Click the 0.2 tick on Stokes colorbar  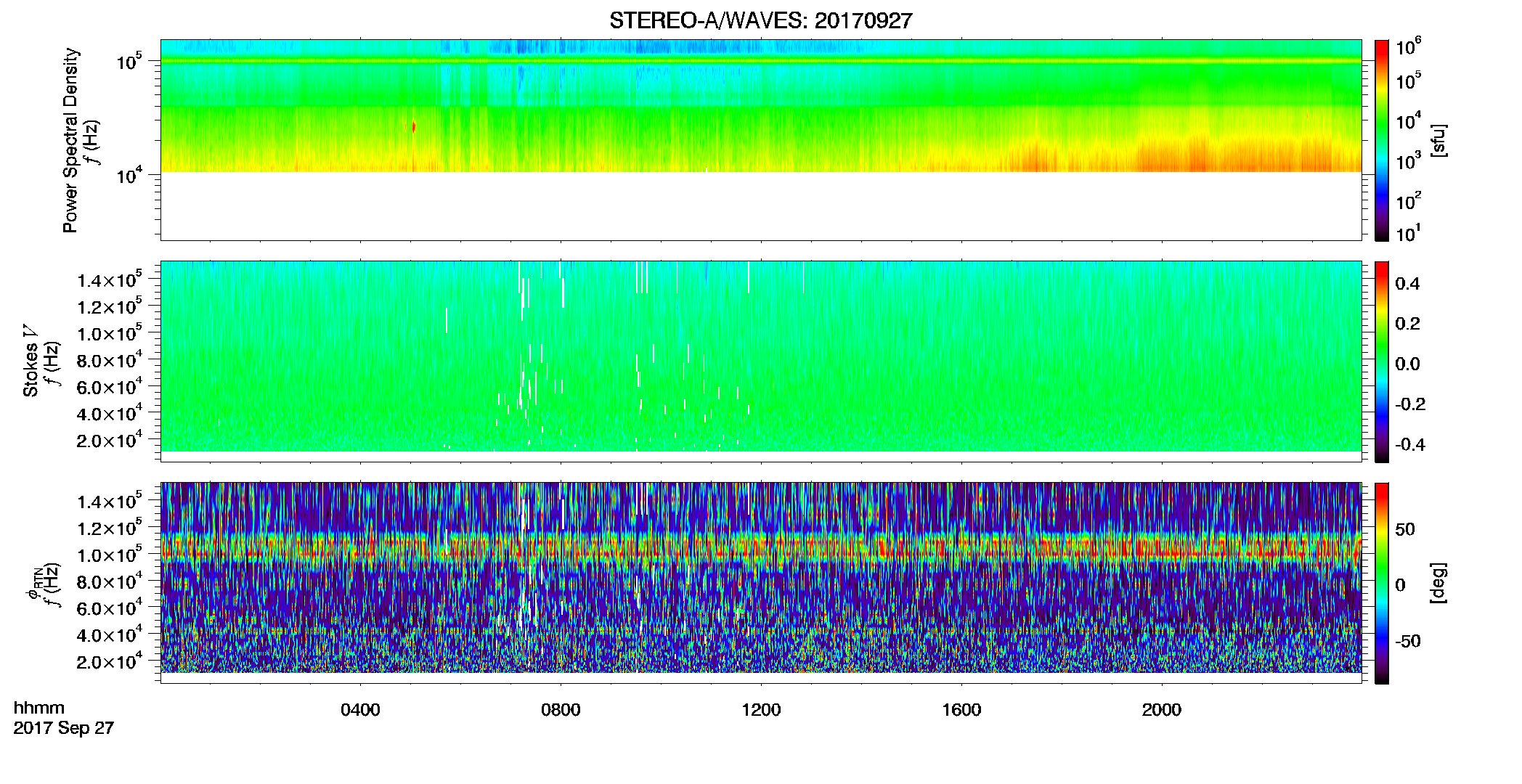pyautogui.click(x=1407, y=324)
